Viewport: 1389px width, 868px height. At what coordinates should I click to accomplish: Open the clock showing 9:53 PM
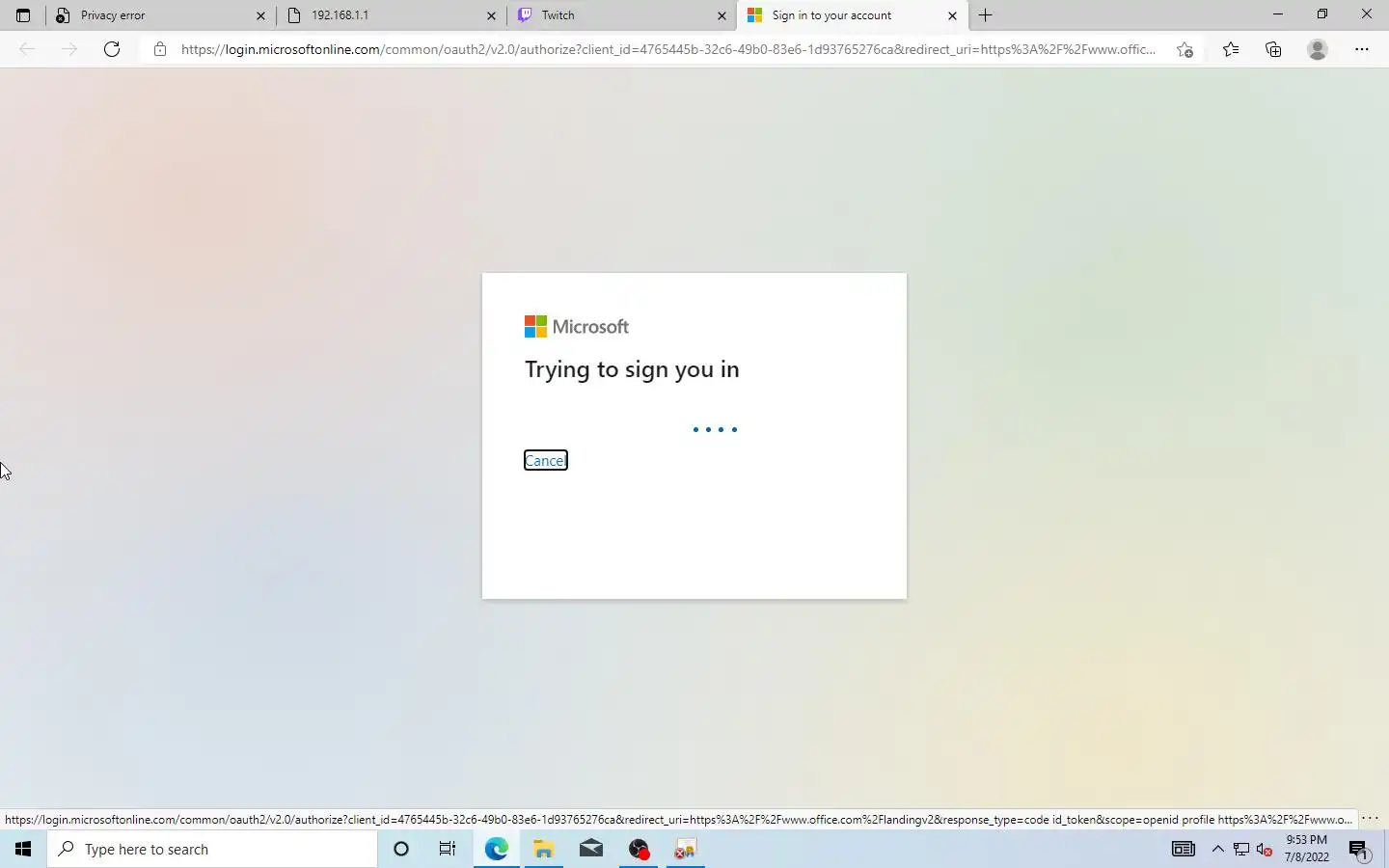click(x=1307, y=849)
